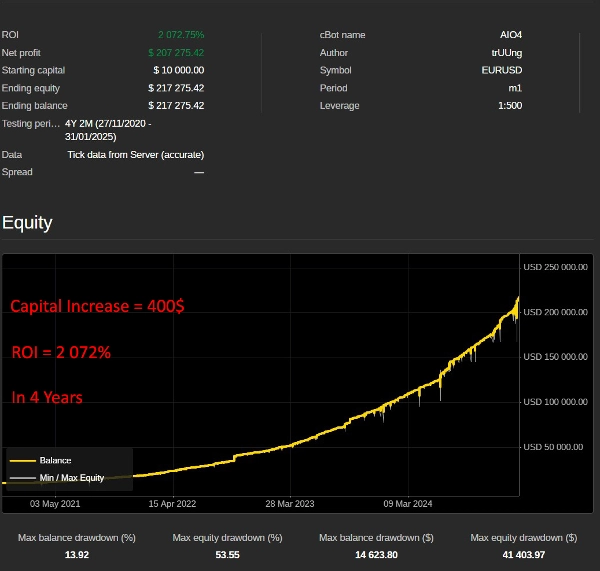
Task: Click the Period value m1
Action: coord(515,88)
